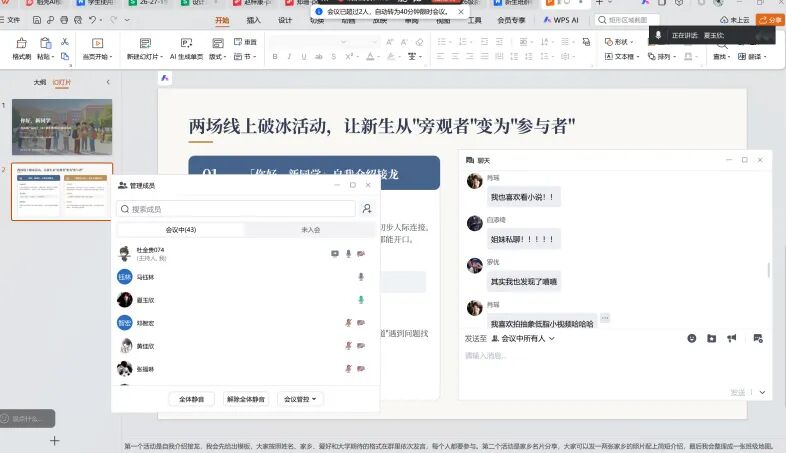Click the file folder icon in chat toolbar
Image resolution: width=786 pixels, height=453 pixels.
[712, 338]
